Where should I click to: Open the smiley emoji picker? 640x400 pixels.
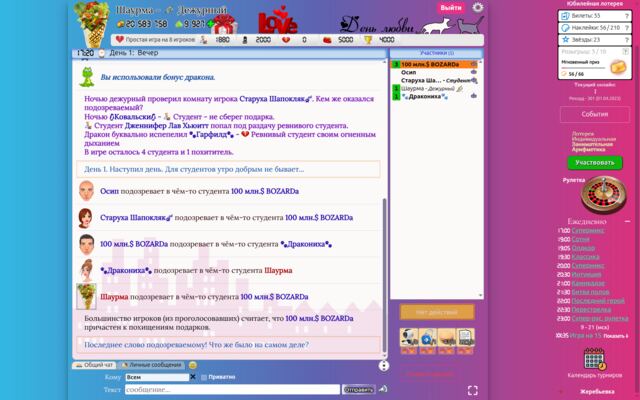(193, 365)
